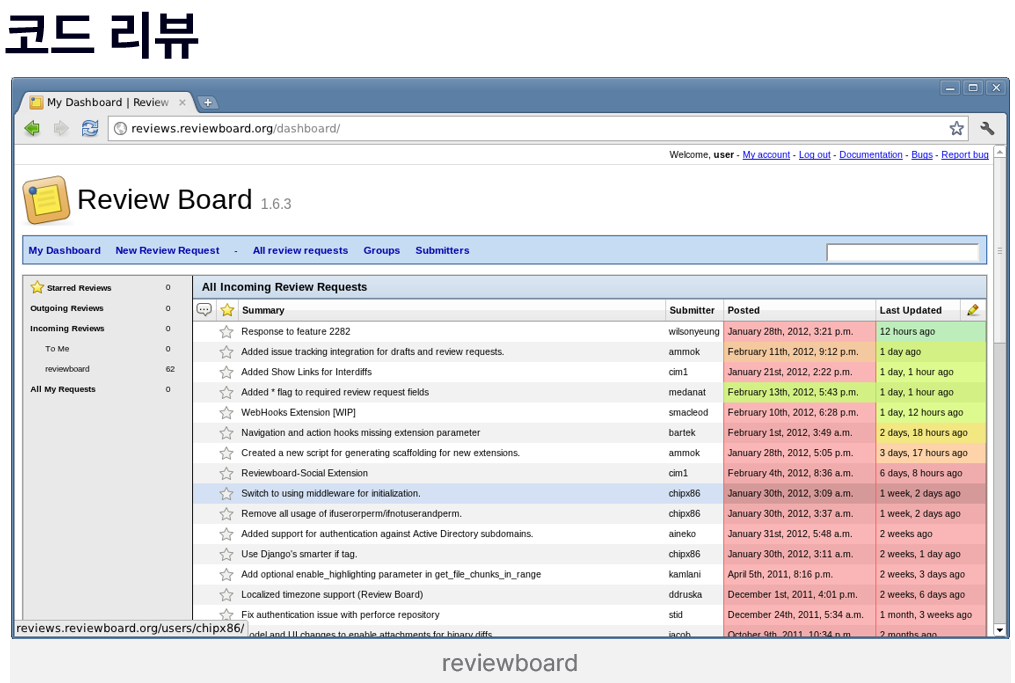Reload the page with refresh icon
This screenshot has height=683, width=1015.
pyautogui.click(x=89, y=128)
